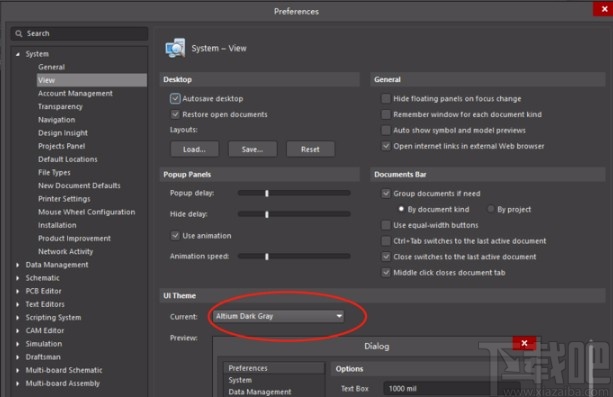Click the Reset layouts button
This screenshot has height=397, width=613.
pos(310,149)
